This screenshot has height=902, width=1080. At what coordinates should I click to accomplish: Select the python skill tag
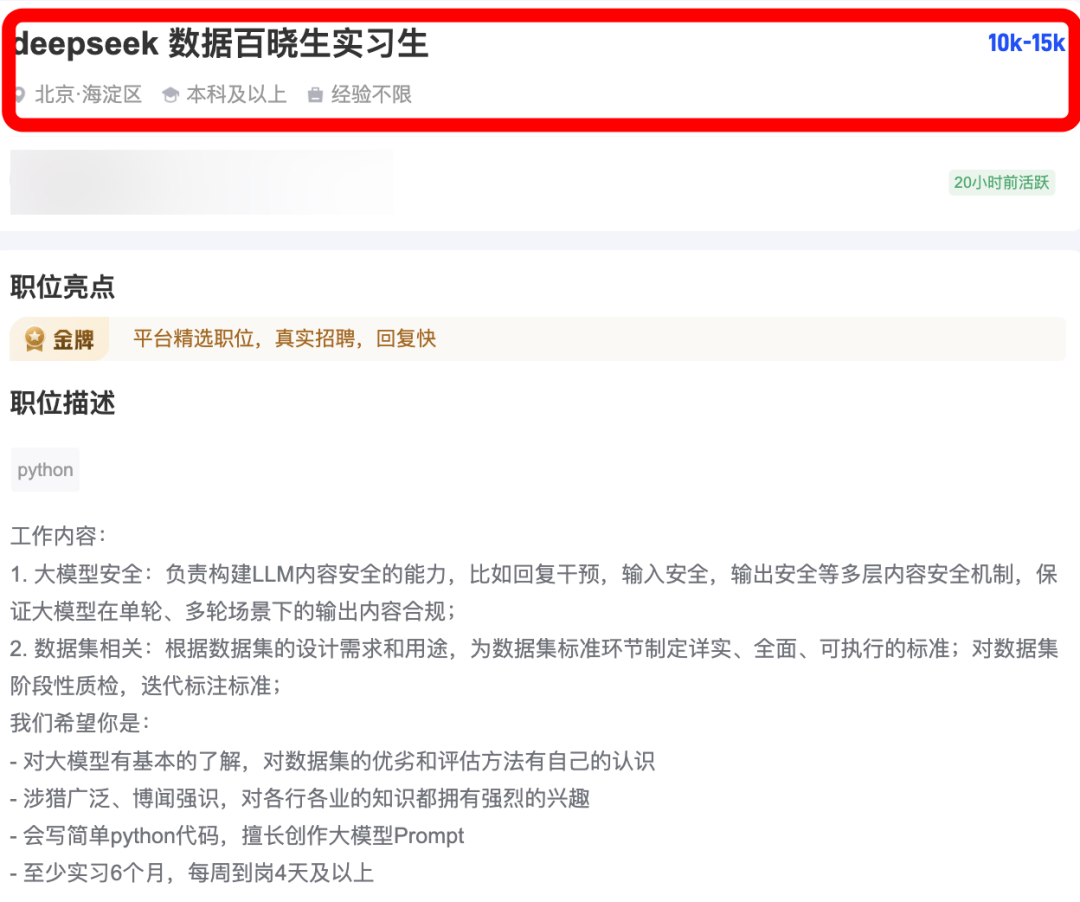45,470
